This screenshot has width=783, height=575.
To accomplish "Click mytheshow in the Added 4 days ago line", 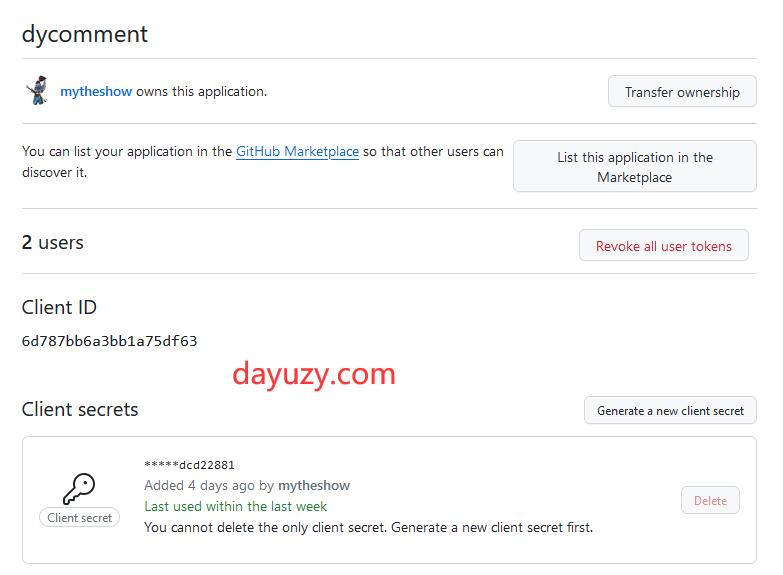I will point(313,486).
